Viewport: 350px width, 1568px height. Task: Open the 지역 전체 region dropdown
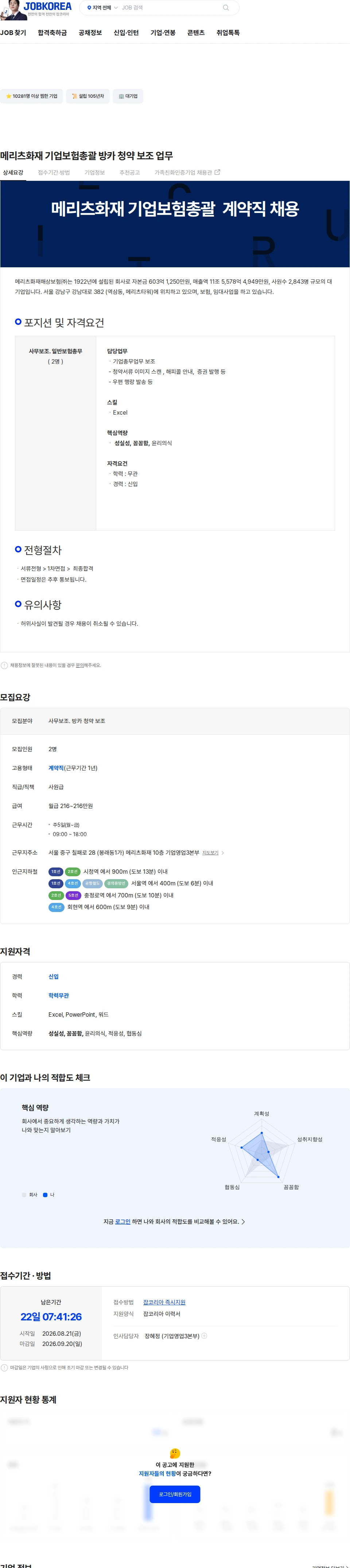pyautogui.click(x=102, y=8)
